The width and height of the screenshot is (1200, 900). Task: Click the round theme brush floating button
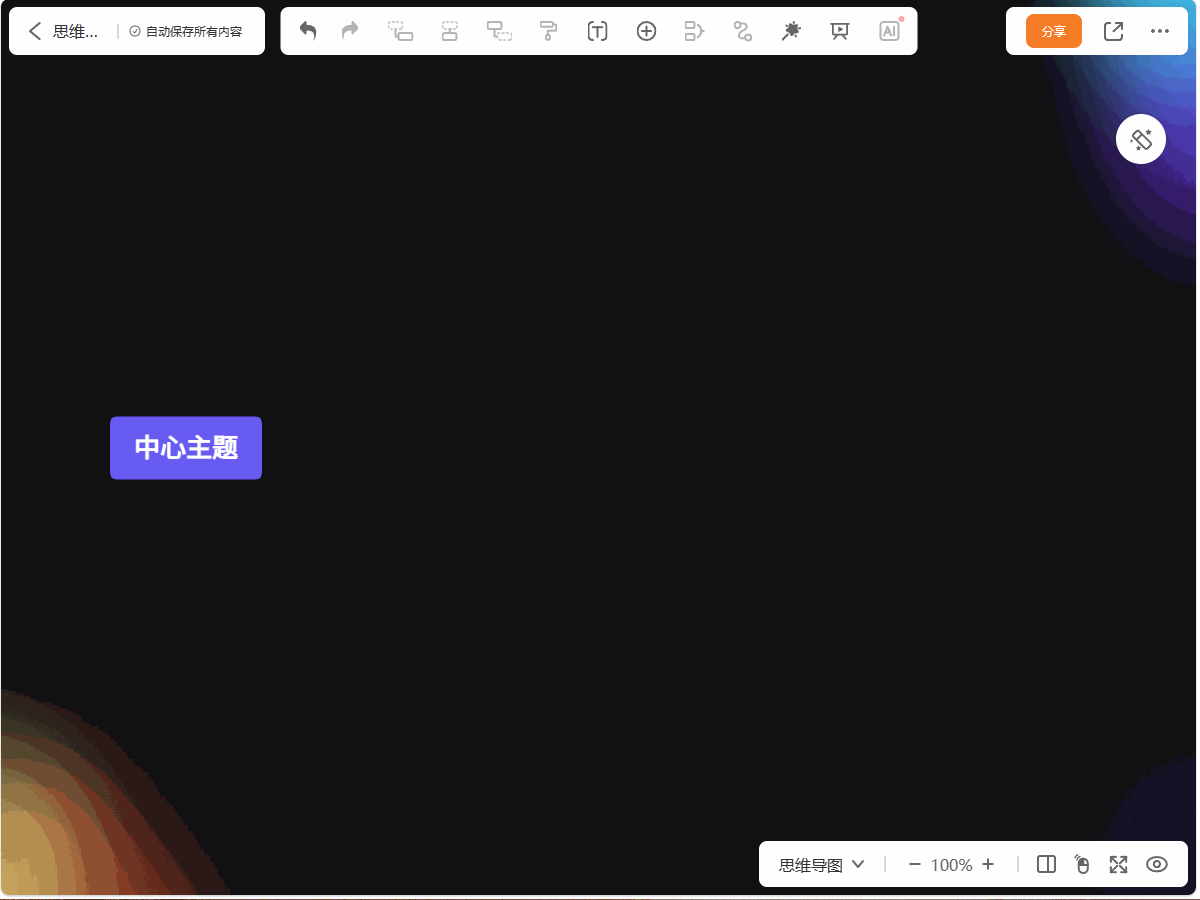click(x=1141, y=139)
